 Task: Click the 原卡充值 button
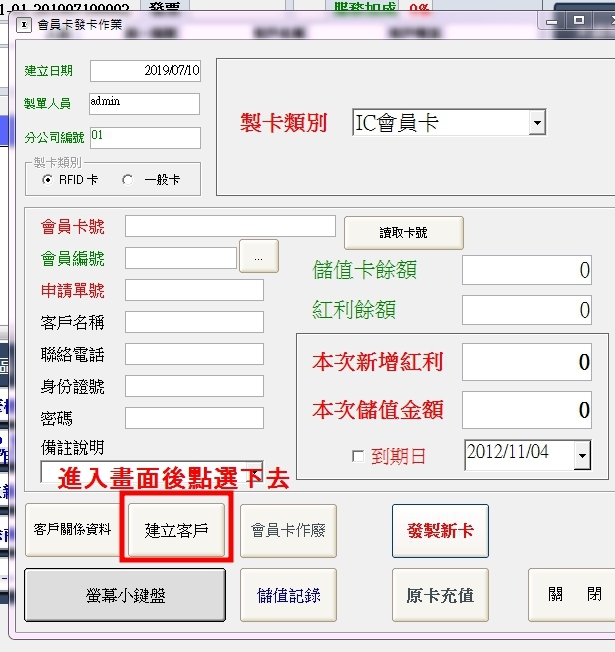(x=440, y=596)
